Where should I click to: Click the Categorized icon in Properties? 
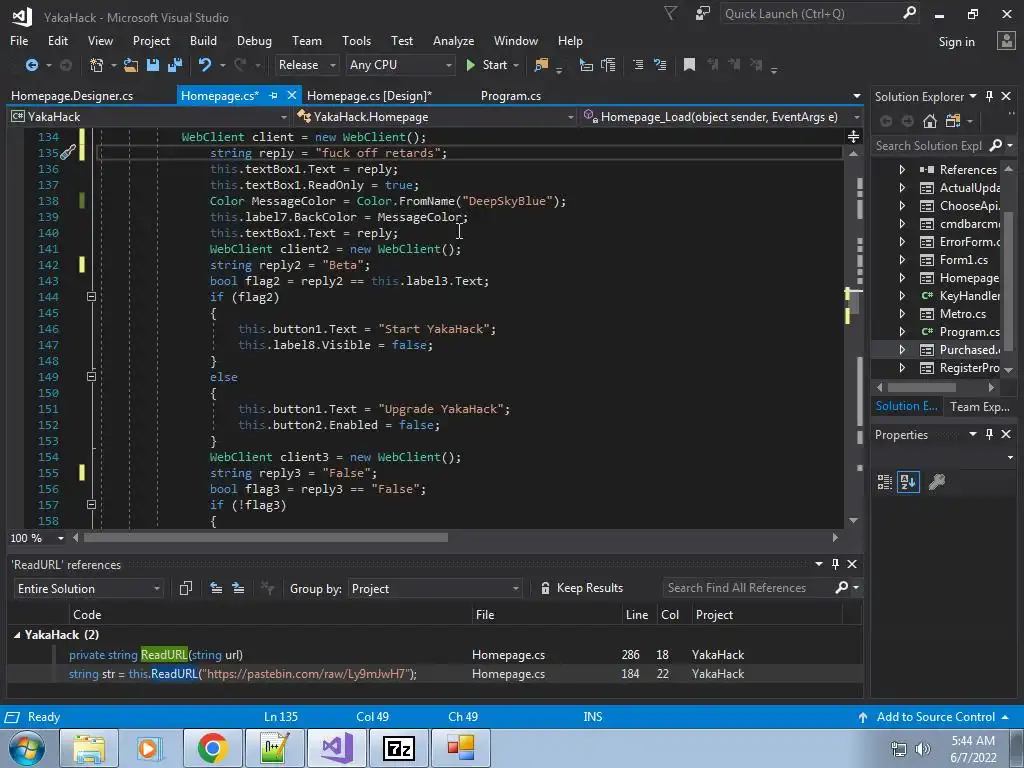pos(885,482)
